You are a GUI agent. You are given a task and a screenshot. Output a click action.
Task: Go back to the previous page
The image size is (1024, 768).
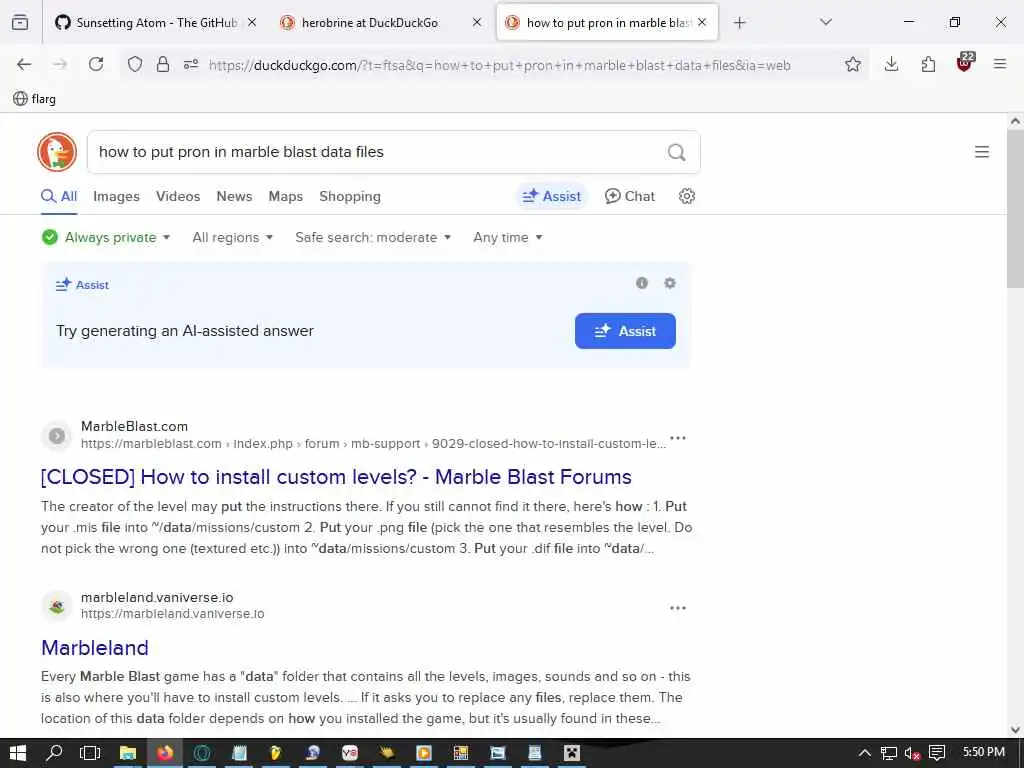coord(24,64)
